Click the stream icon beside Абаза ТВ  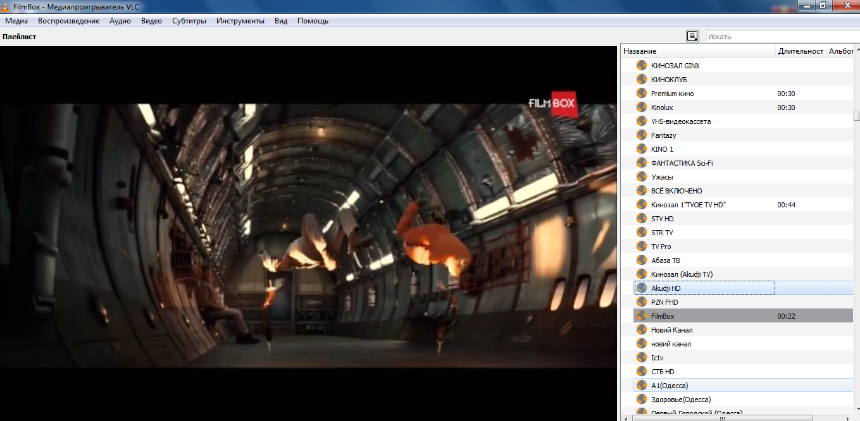pos(641,260)
